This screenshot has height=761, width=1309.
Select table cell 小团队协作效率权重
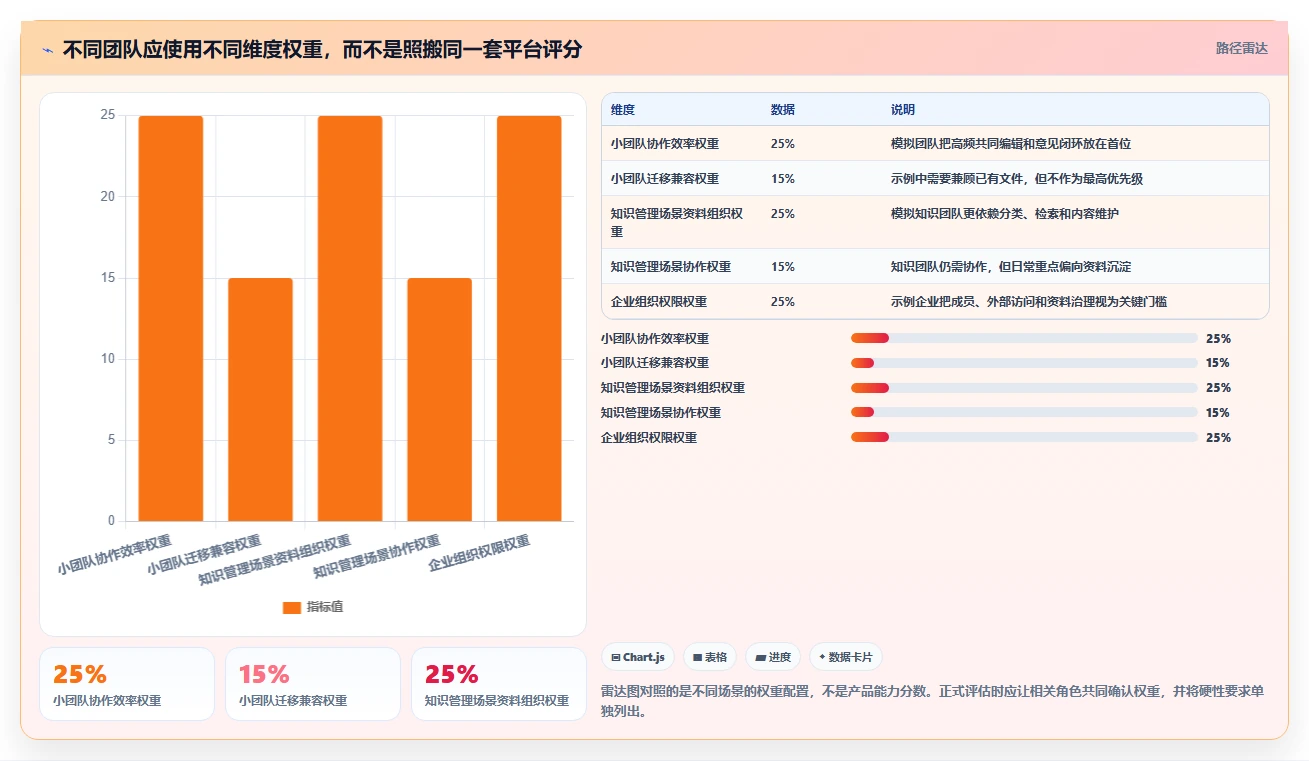click(665, 144)
